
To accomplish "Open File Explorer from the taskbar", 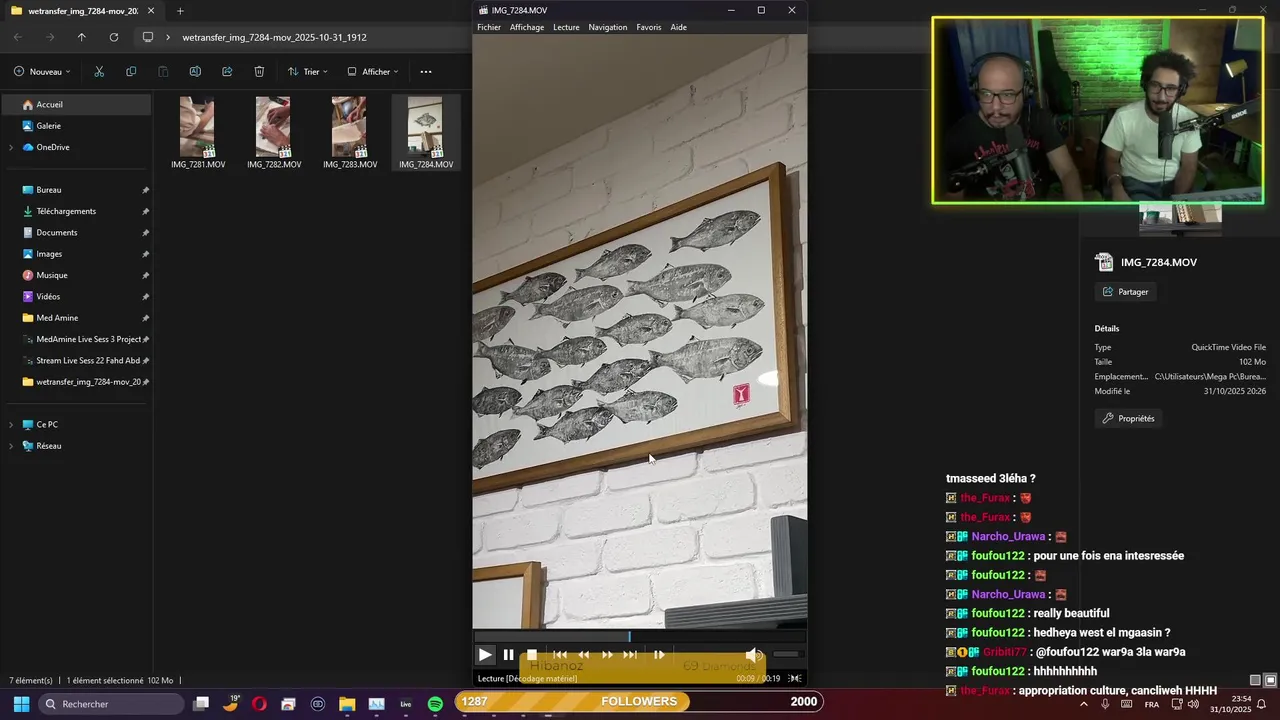I will click(x=347, y=704).
